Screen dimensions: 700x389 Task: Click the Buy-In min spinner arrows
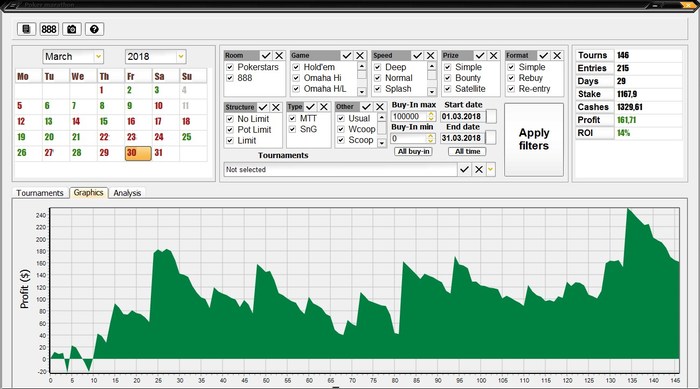pos(431,138)
